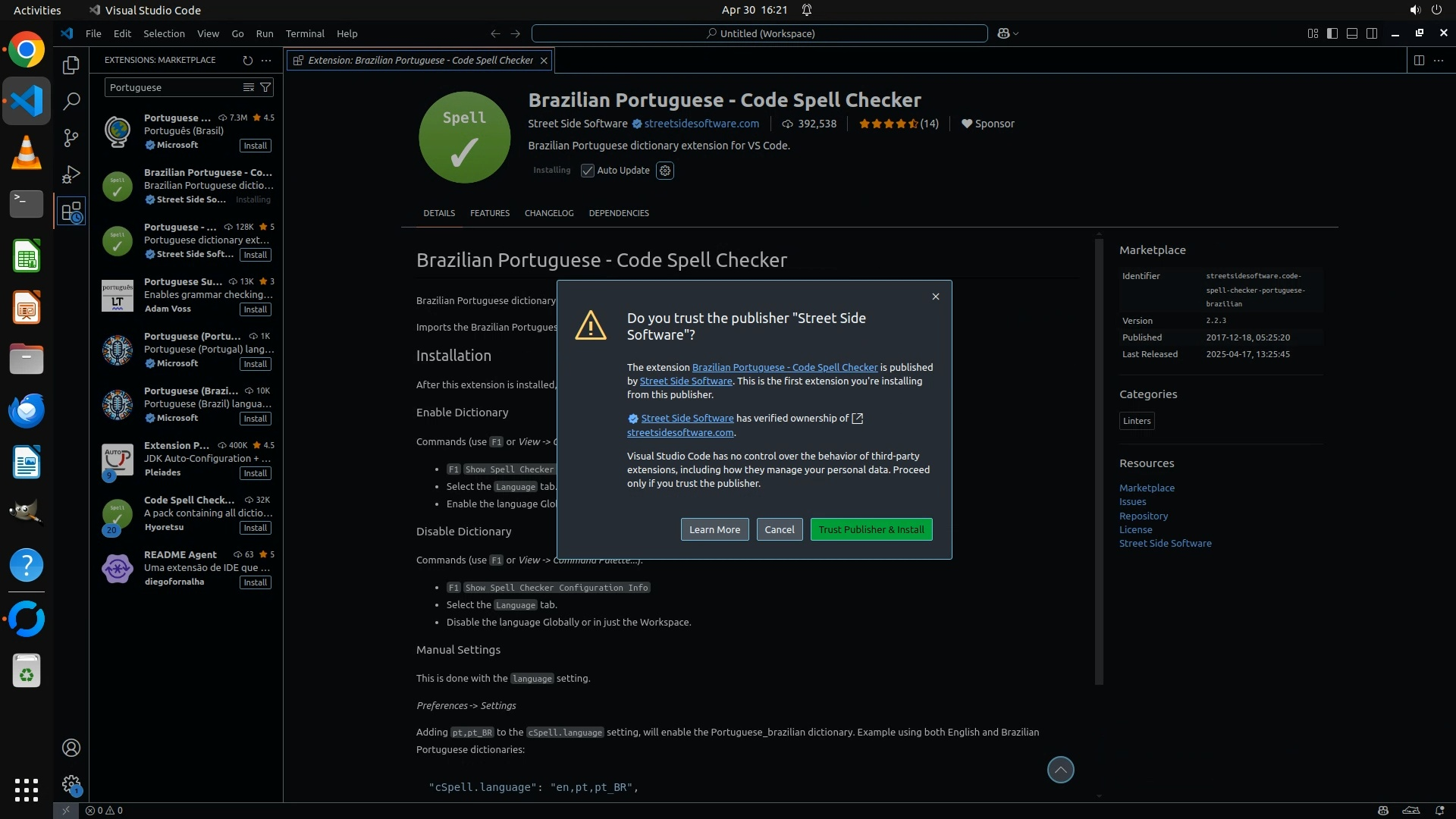Toggle the bottom panel layout button
Viewport: 1456px width, 819px height.
(1352, 33)
